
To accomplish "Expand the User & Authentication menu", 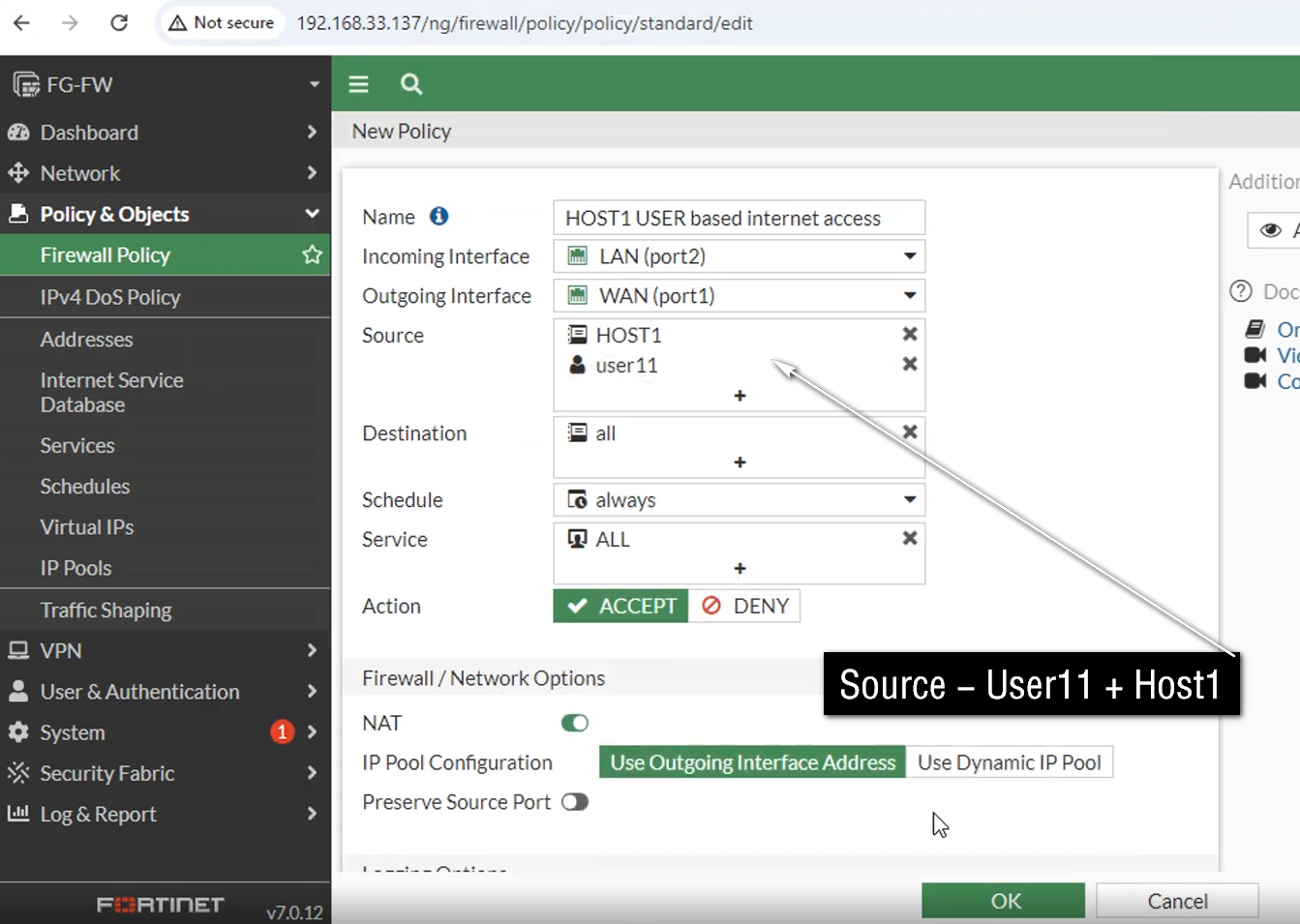I will 166,692.
